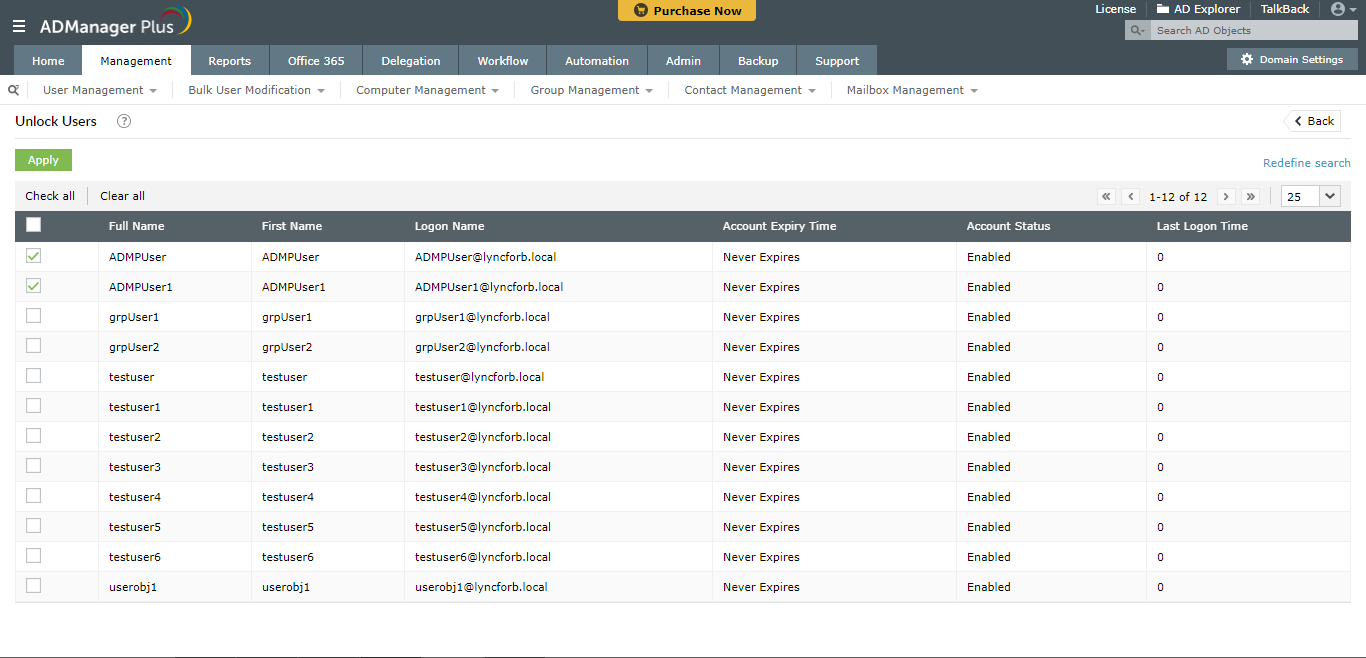The image size is (1366, 658).
Task: Click the Redefine search link
Action: [1306, 163]
